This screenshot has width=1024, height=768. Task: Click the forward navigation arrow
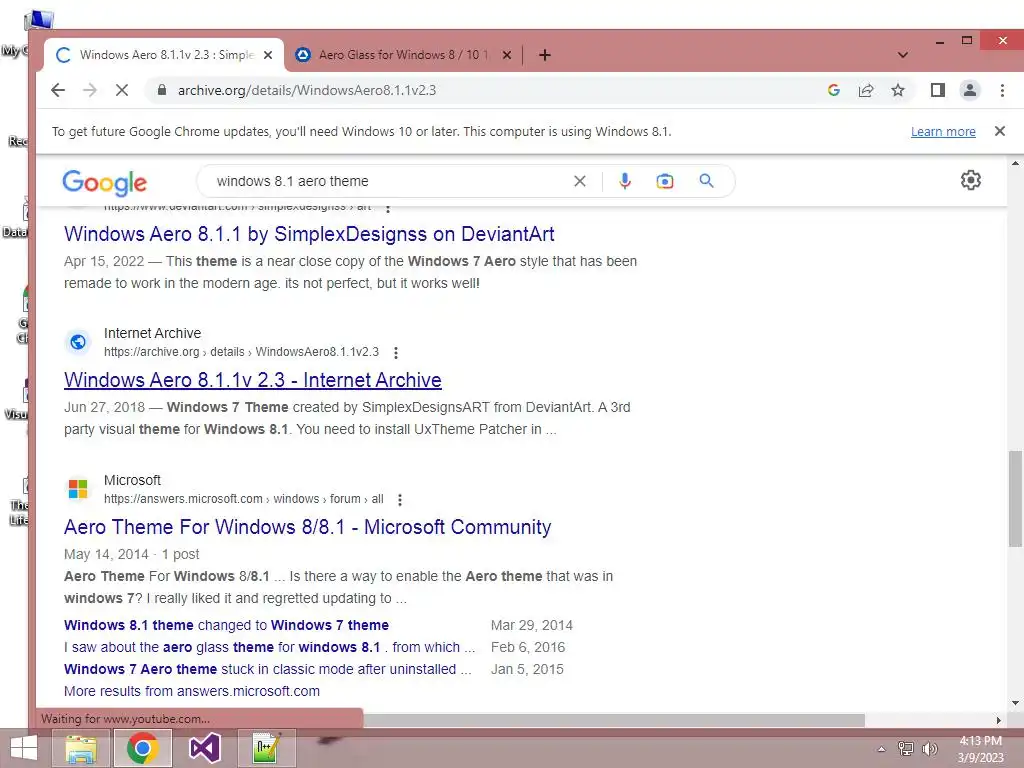90,90
